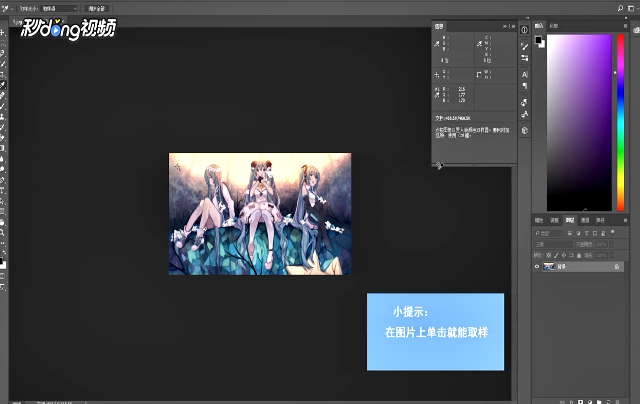Open the 3D panel cube dock icon
Screen dimensions: 640x404
point(524,130)
